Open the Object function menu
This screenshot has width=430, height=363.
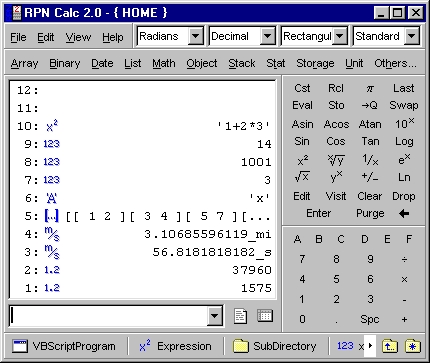point(202,63)
